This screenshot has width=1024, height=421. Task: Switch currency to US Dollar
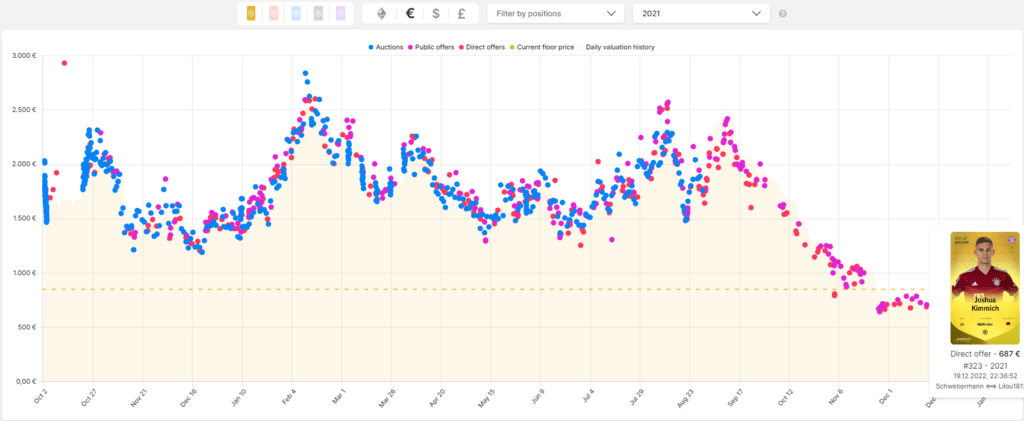pyautogui.click(x=436, y=13)
